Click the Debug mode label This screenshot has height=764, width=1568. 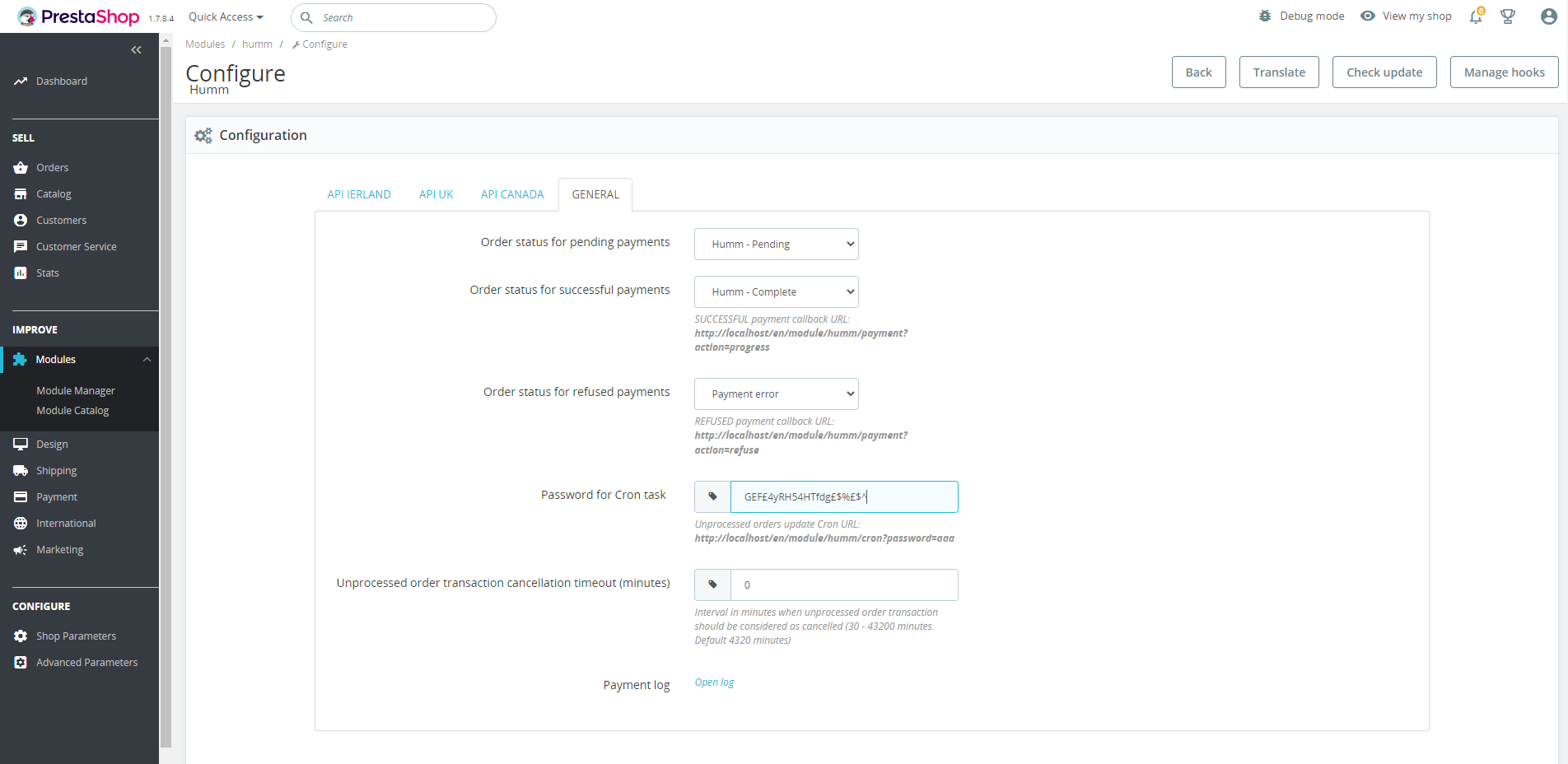click(x=1312, y=16)
